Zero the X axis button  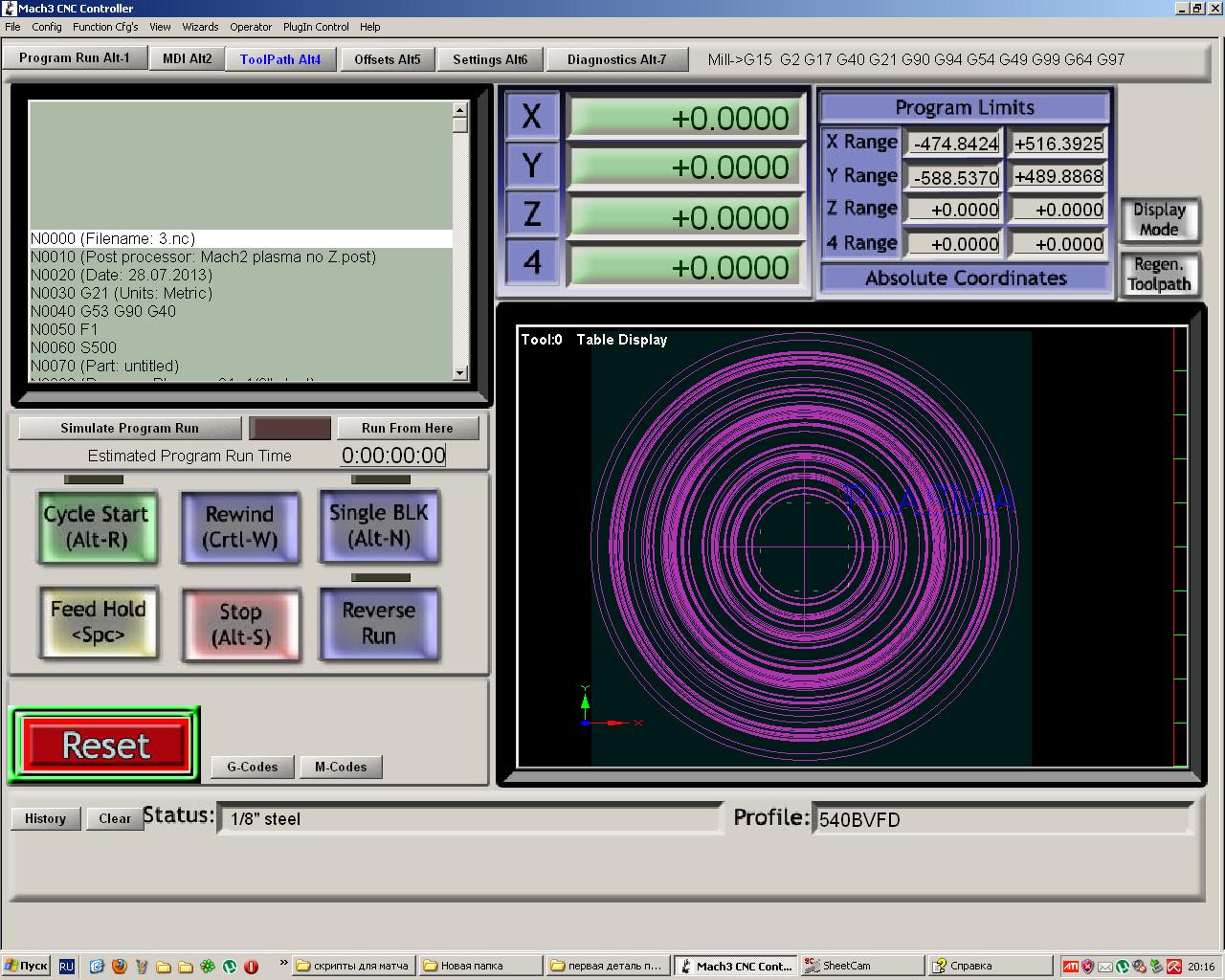pyautogui.click(x=531, y=117)
